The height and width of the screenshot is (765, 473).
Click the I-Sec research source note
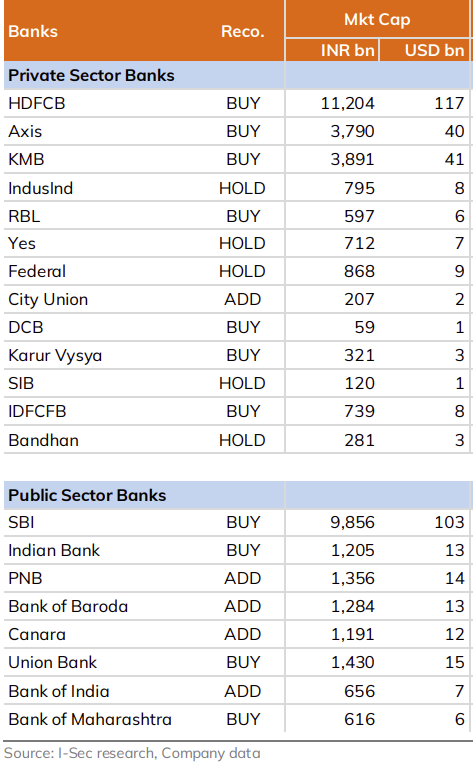[132, 753]
